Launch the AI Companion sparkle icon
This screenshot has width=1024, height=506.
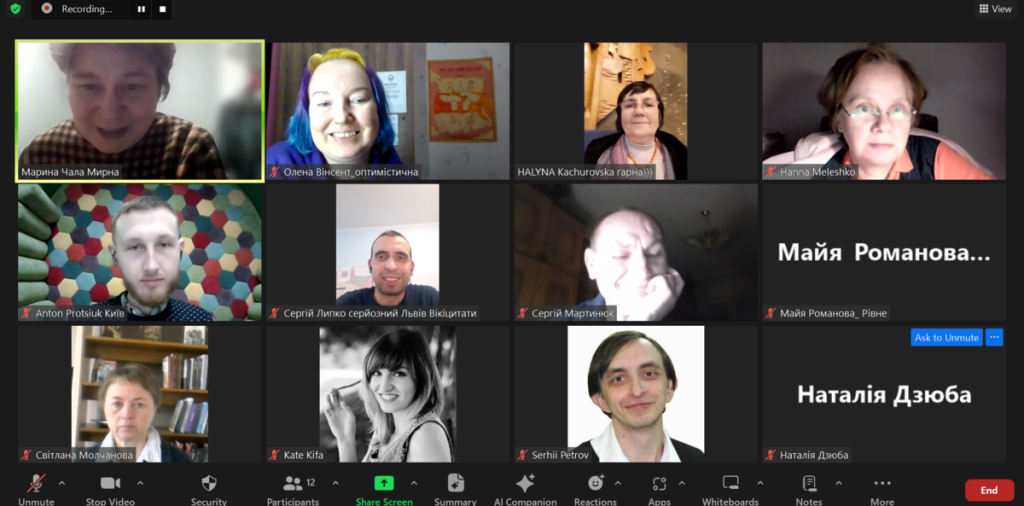525,483
